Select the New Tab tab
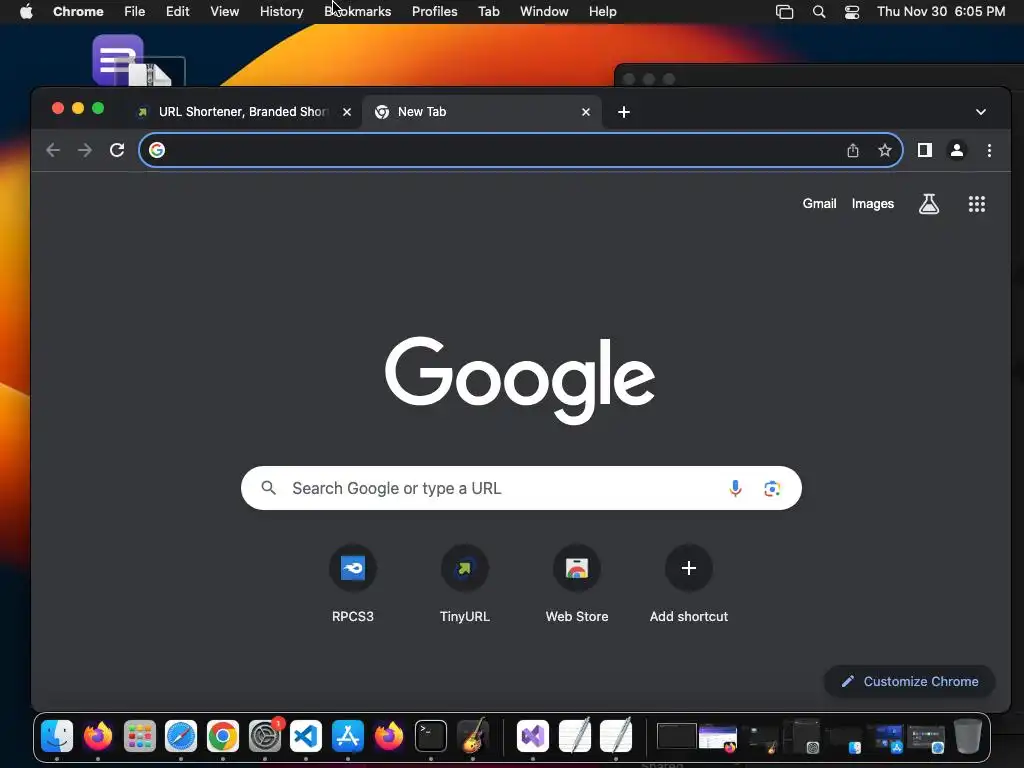Image resolution: width=1024 pixels, height=768 pixels. [x=481, y=112]
